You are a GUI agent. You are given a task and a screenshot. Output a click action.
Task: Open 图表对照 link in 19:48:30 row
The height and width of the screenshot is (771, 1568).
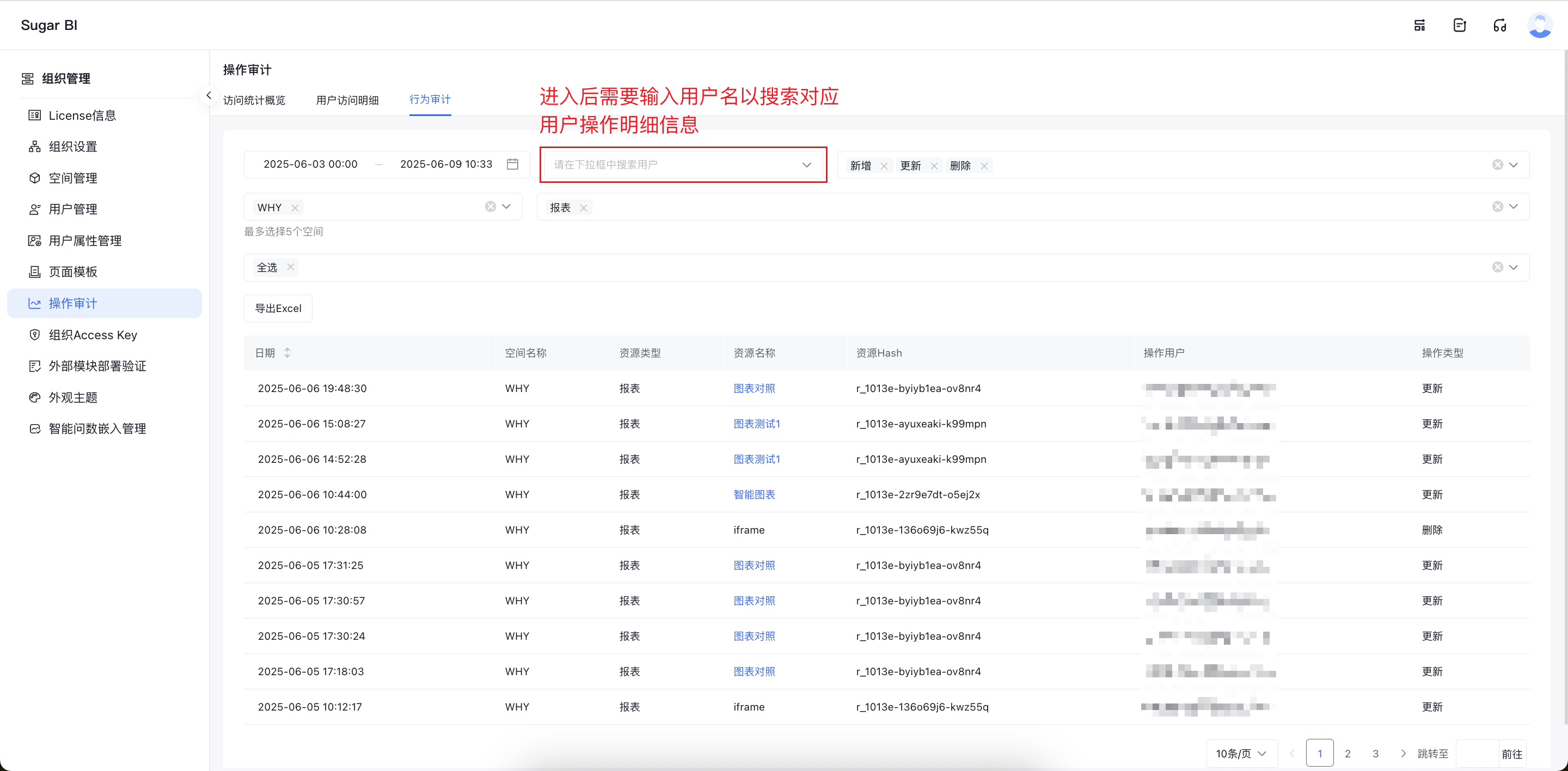[x=754, y=388]
